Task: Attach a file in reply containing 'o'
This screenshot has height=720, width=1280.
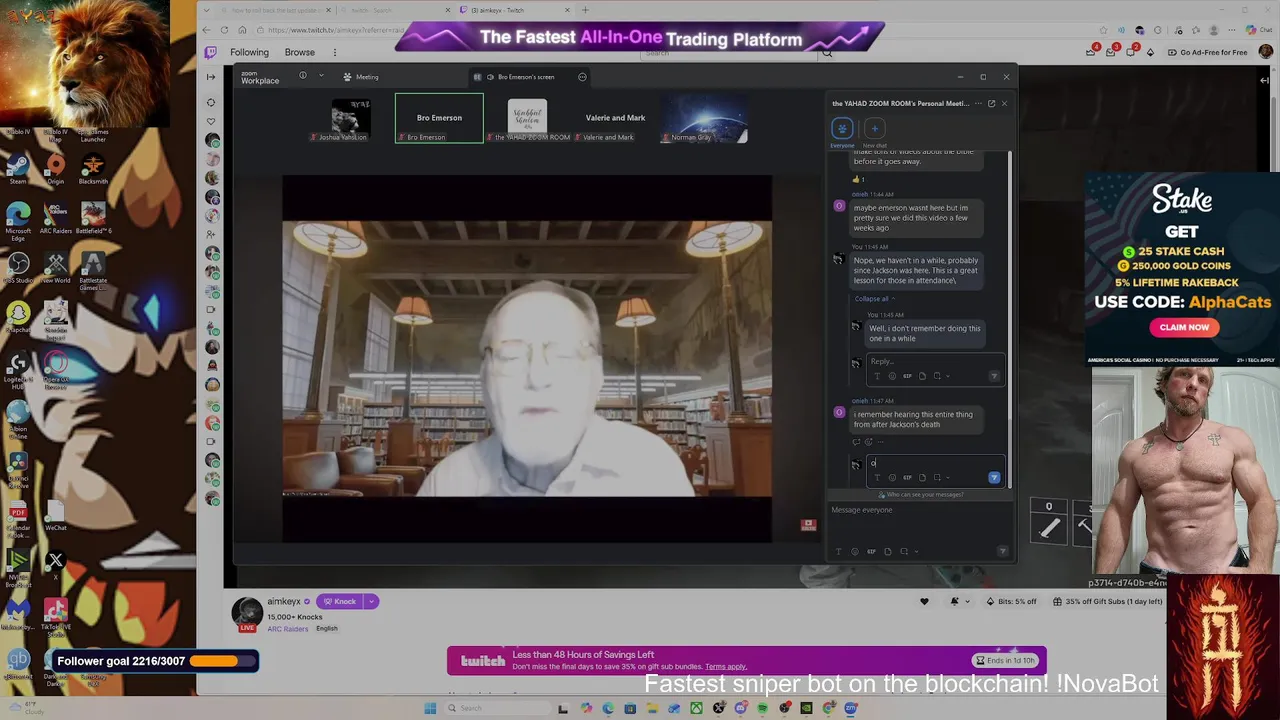Action: 921,477
